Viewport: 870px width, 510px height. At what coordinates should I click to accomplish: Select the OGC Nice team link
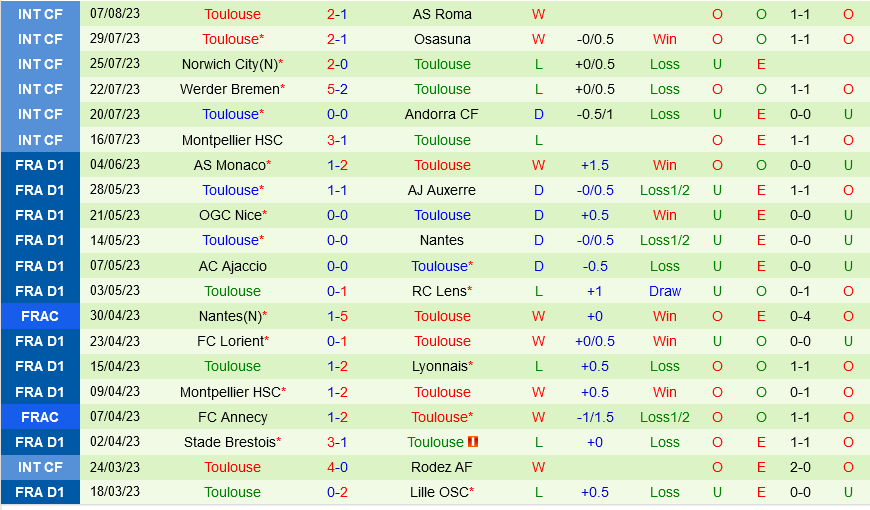[x=232, y=215]
